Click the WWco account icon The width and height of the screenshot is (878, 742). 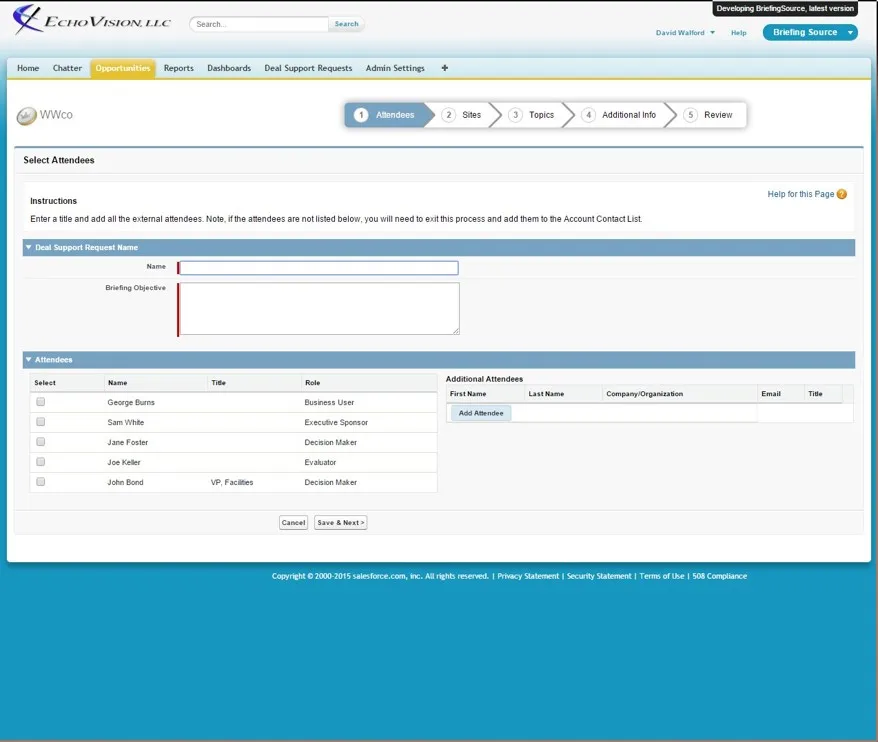[x=26, y=116]
